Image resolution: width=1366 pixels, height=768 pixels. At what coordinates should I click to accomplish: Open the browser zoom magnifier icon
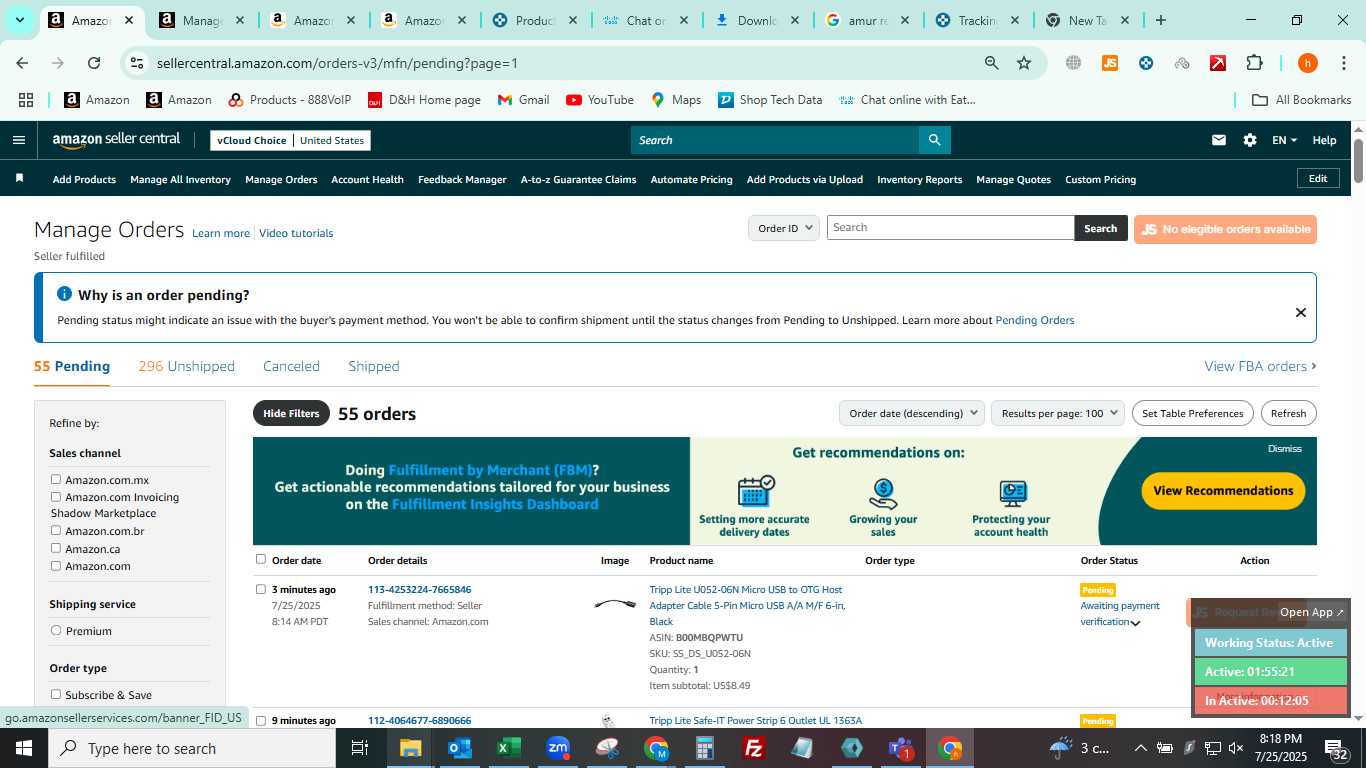(991, 63)
